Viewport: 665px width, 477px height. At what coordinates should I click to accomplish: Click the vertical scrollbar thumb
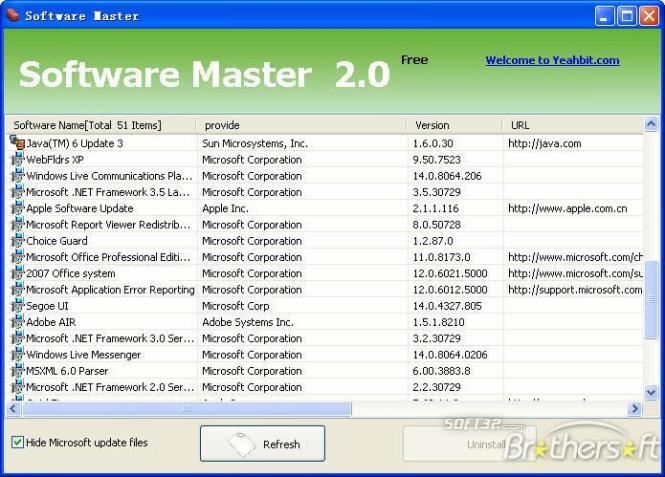[x=651, y=300]
